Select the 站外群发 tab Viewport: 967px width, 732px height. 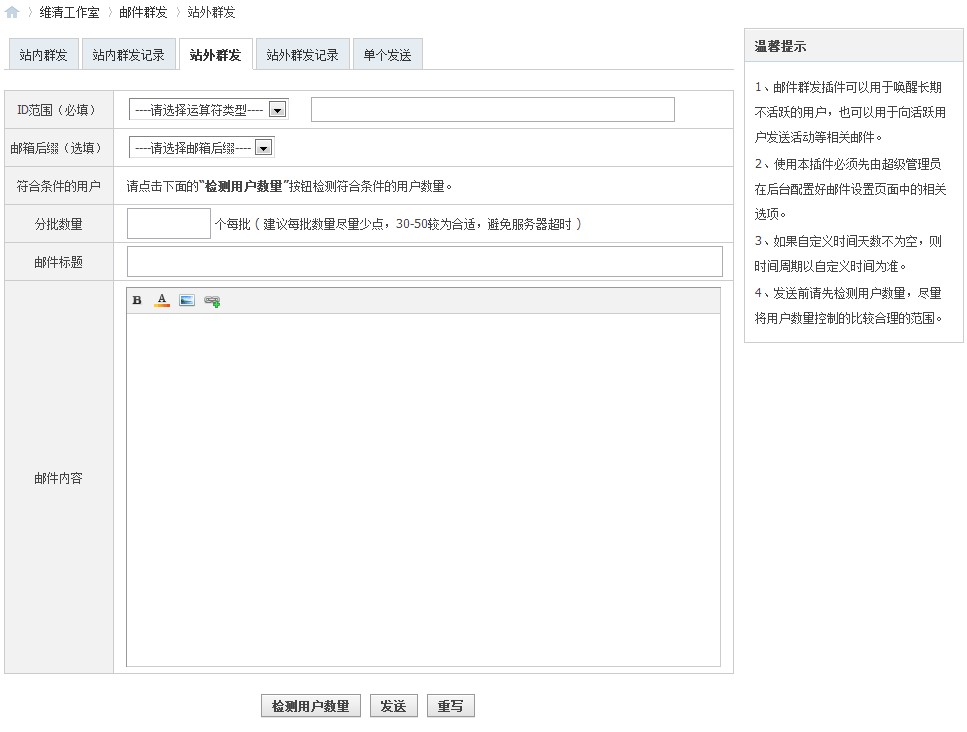pyautogui.click(x=215, y=55)
